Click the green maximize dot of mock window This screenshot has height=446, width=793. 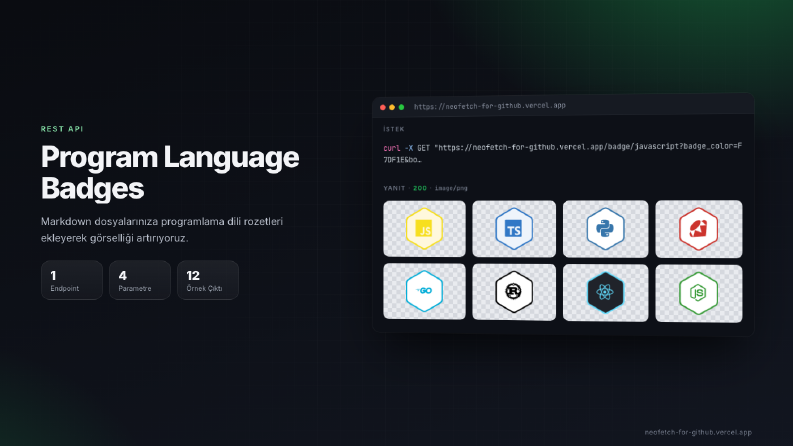(x=402, y=107)
